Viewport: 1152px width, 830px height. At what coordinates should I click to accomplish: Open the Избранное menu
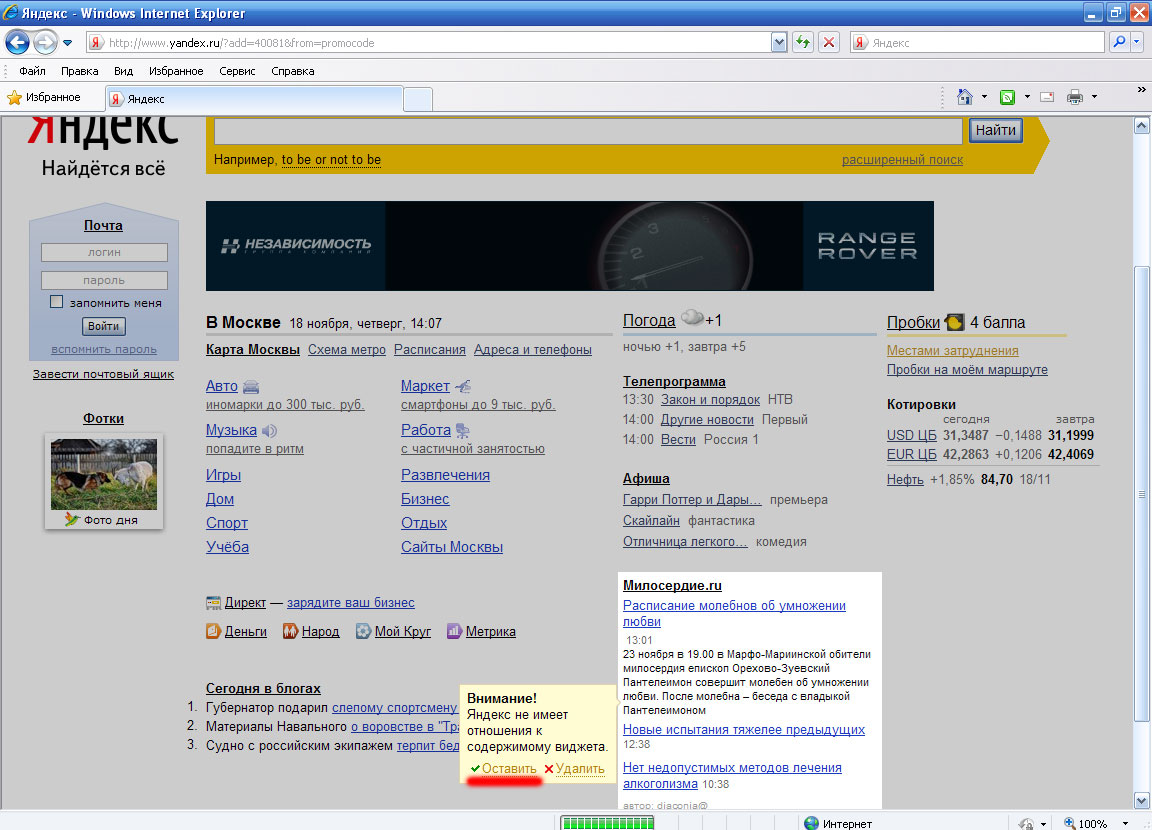(x=176, y=71)
